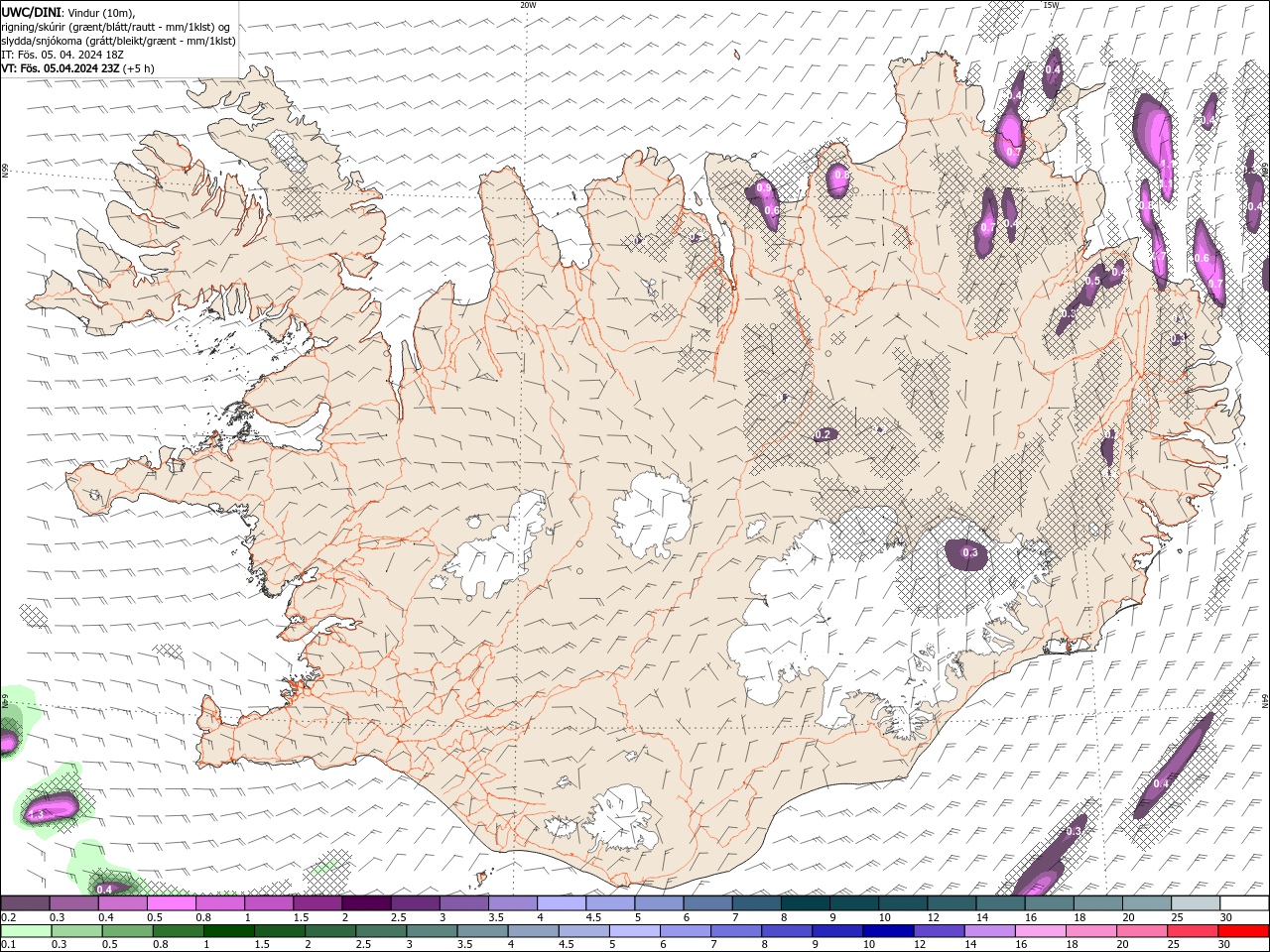The width and height of the screenshot is (1270, 952).
Task: Click the UWC/DINI title text
Action: 30,12
